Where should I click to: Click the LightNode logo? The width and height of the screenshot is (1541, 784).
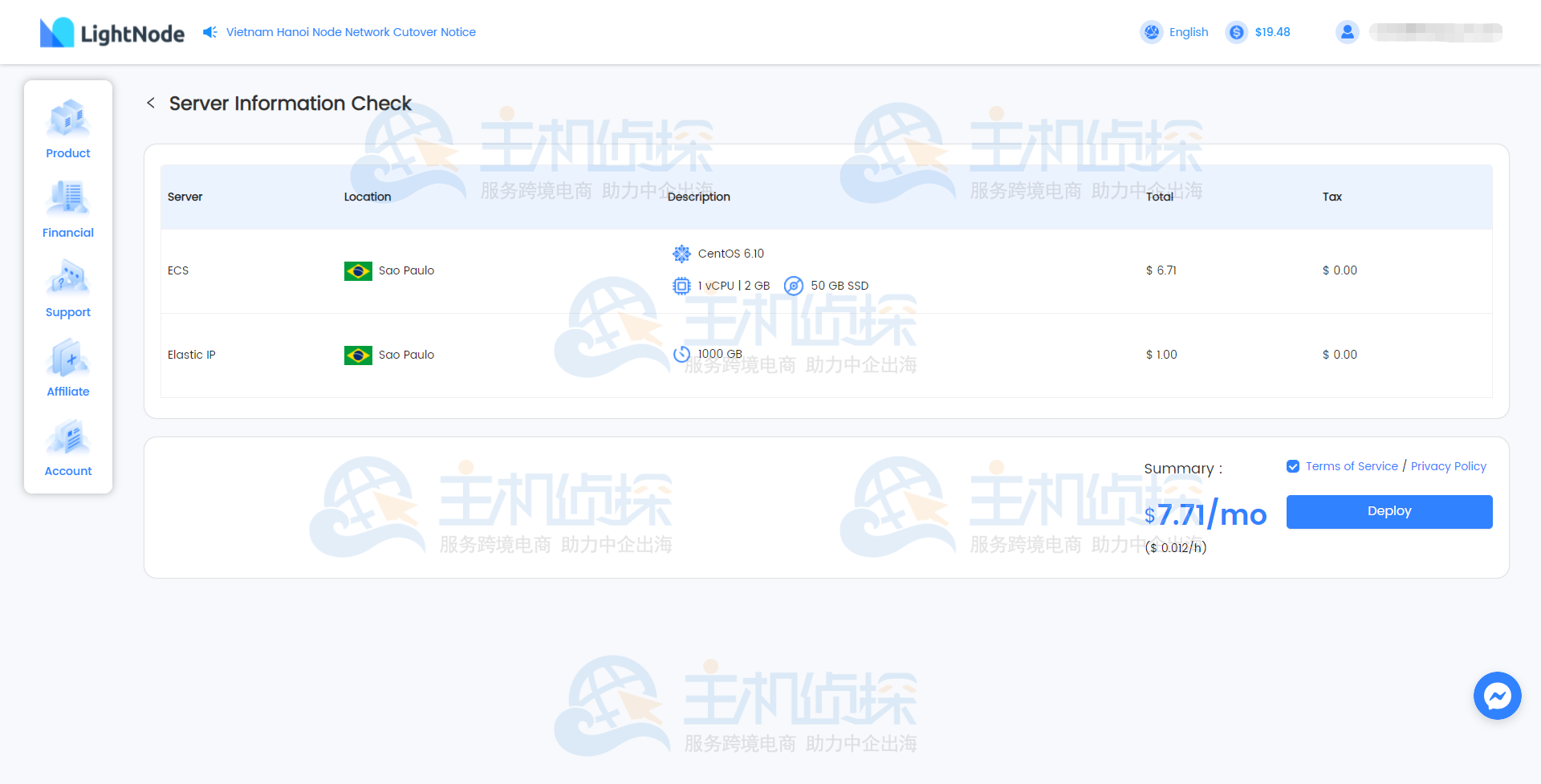point(112,32)
